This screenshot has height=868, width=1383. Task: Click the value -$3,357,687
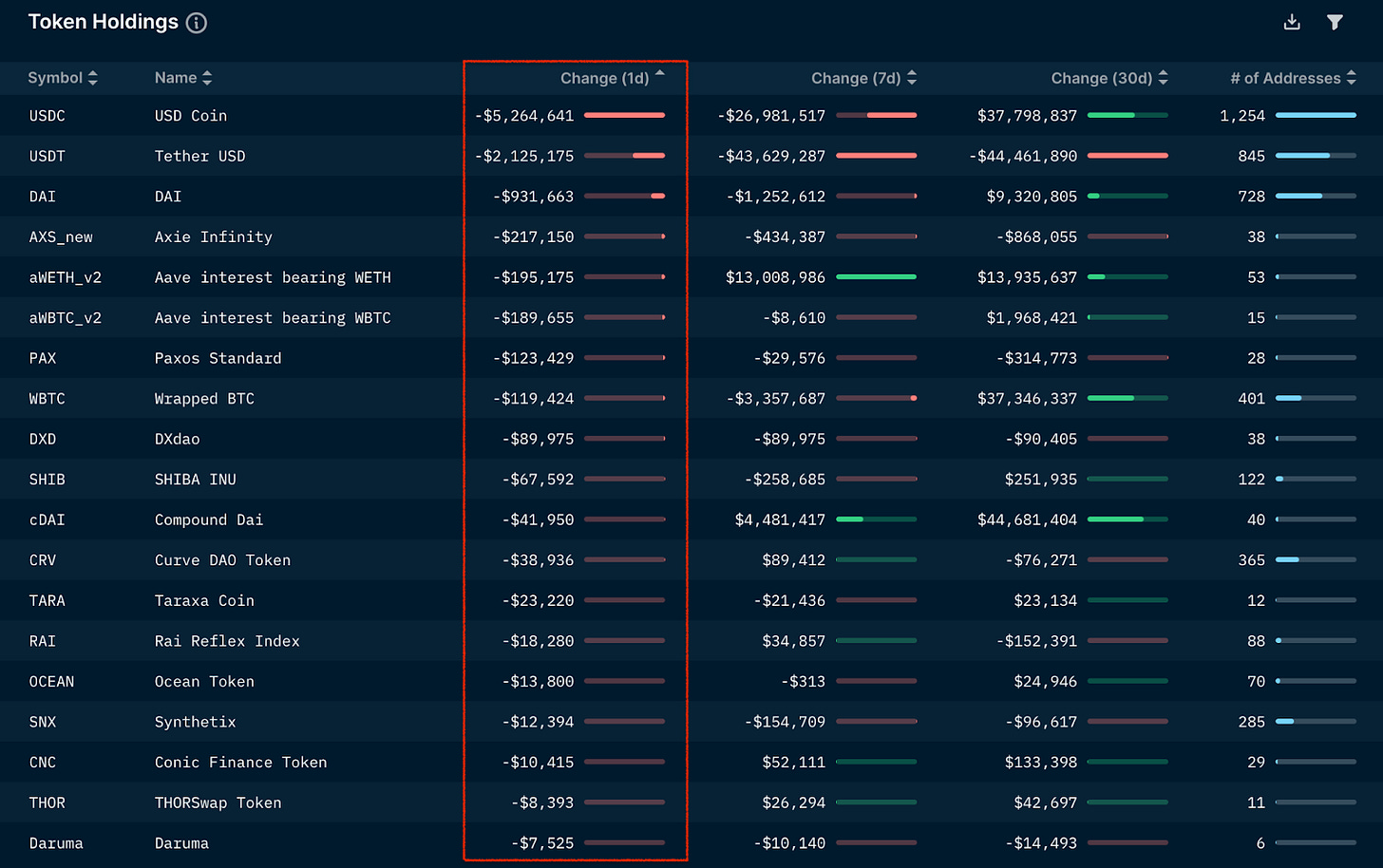click(776, 399)
